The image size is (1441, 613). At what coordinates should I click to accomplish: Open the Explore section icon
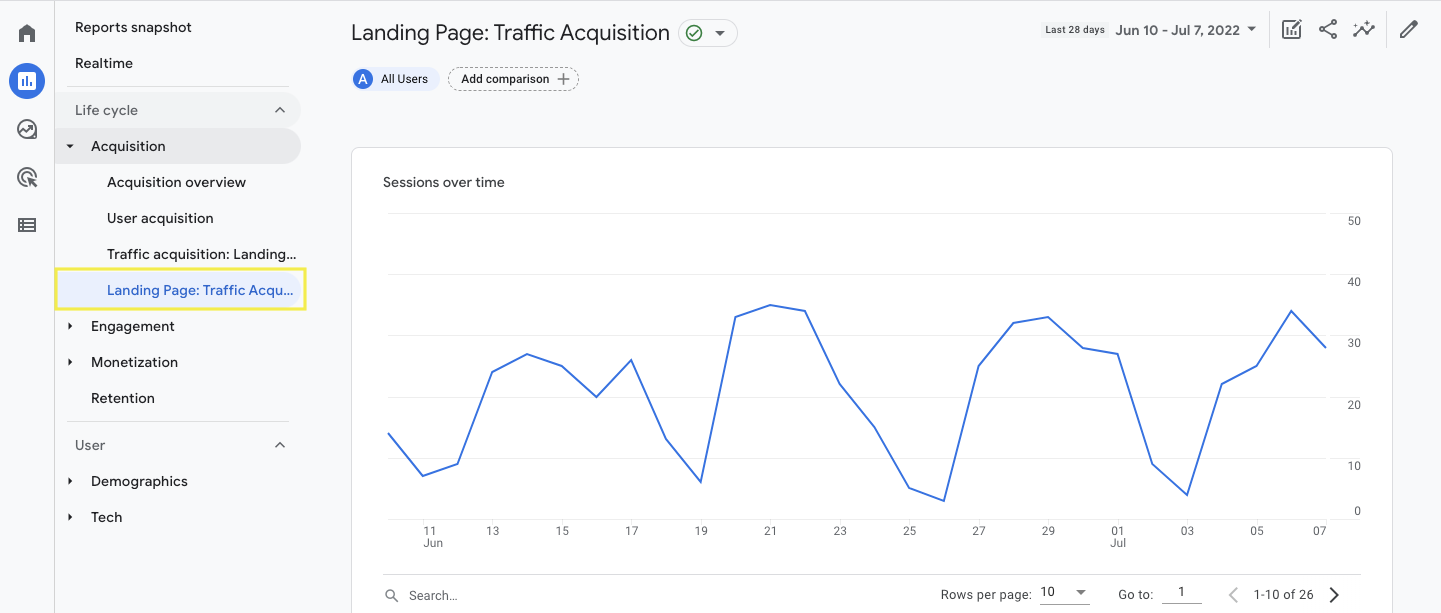tap(26, 129)
